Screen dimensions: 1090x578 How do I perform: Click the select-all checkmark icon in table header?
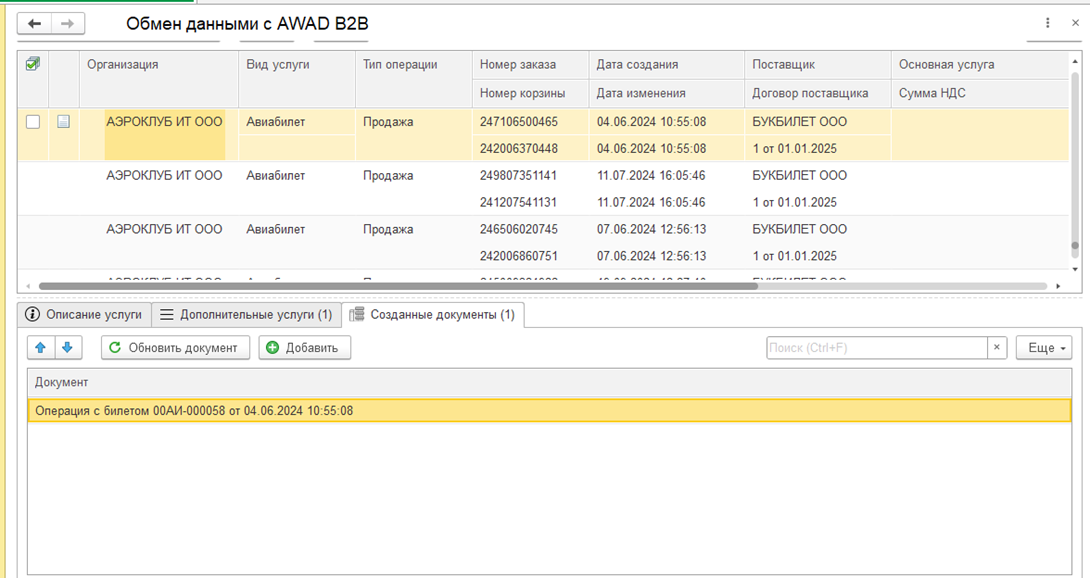(x=33, y=64)
